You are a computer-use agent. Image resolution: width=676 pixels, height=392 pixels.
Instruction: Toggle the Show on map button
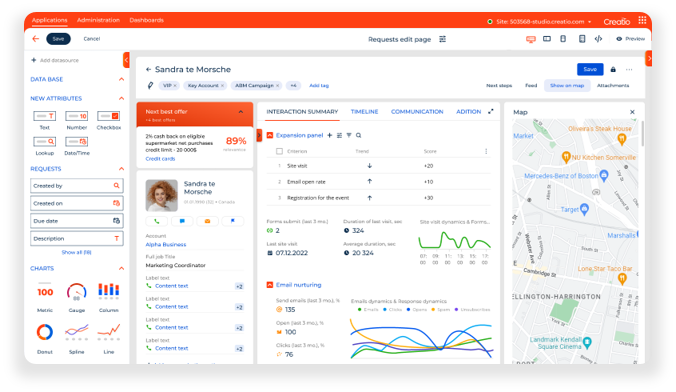[x=567, y=85]
